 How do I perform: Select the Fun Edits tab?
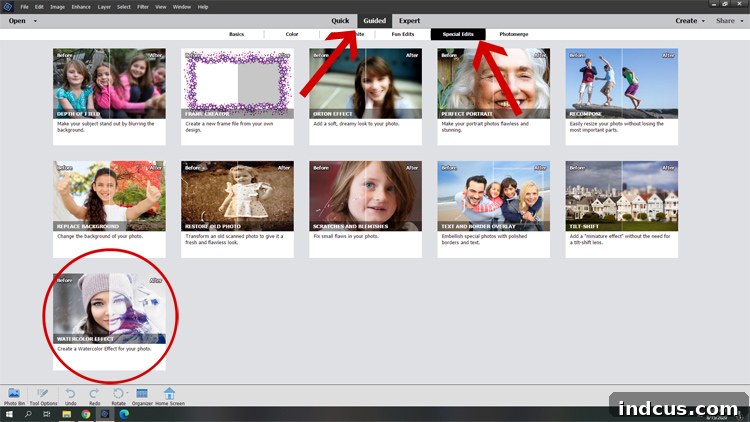pyautogui.click(x=403, y=34)
